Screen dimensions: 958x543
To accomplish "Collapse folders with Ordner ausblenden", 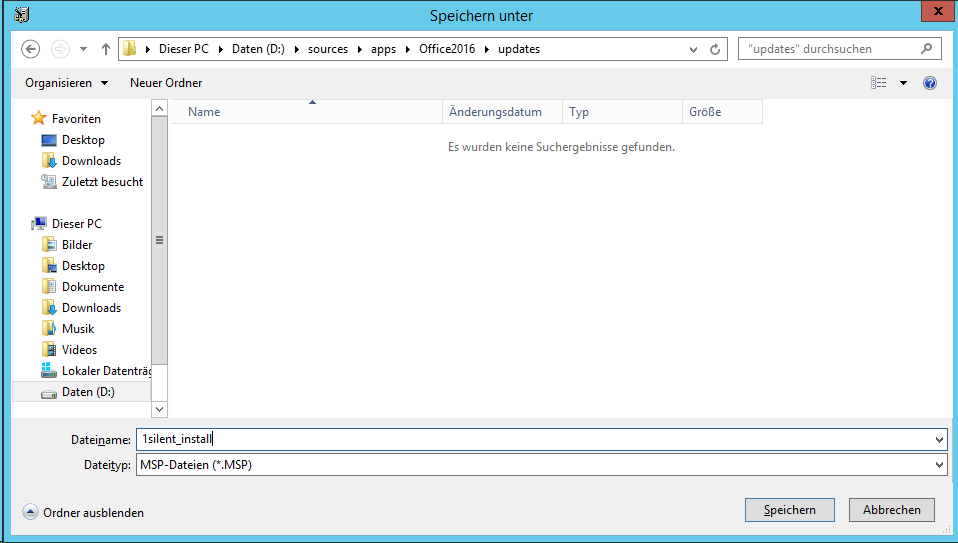I will tap(83, 512).
